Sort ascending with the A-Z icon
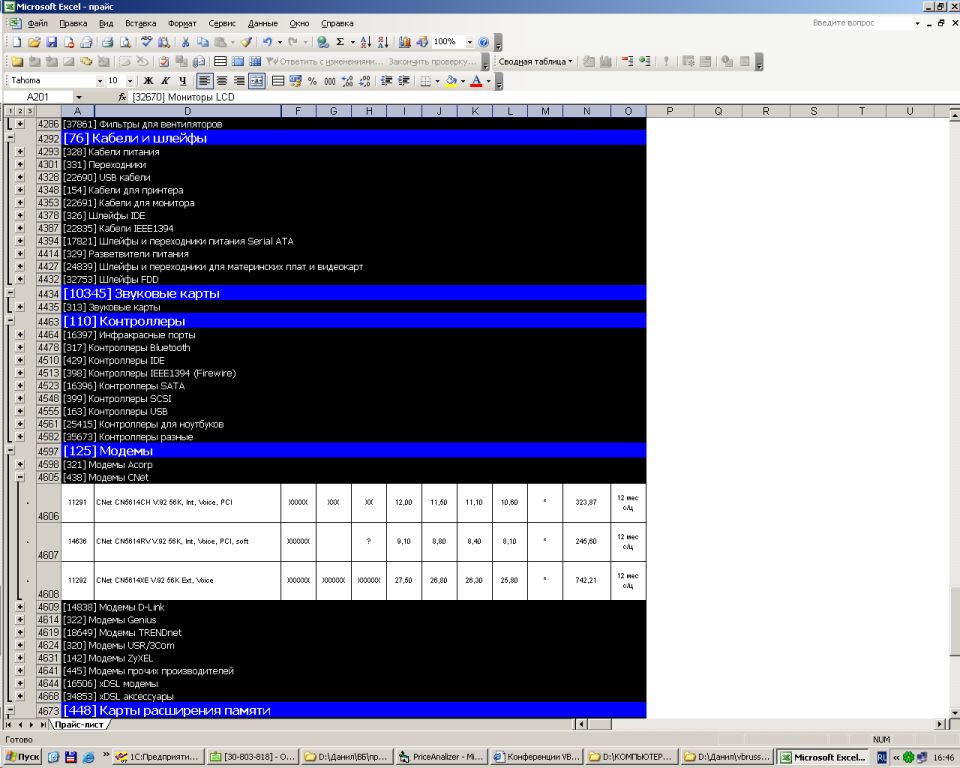Image resolution: width=960 pixels, height=768 pixels. 365,42
